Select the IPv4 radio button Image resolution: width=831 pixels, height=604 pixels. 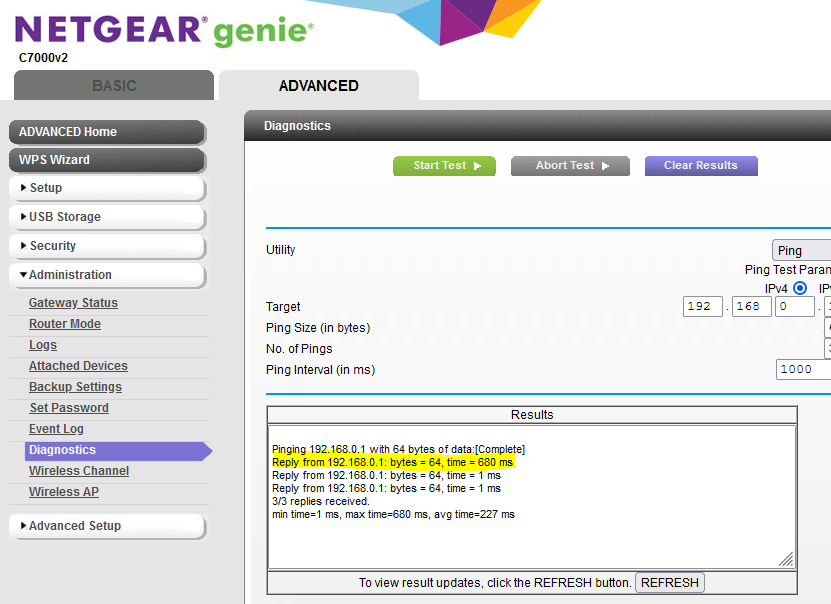[799, 288]
